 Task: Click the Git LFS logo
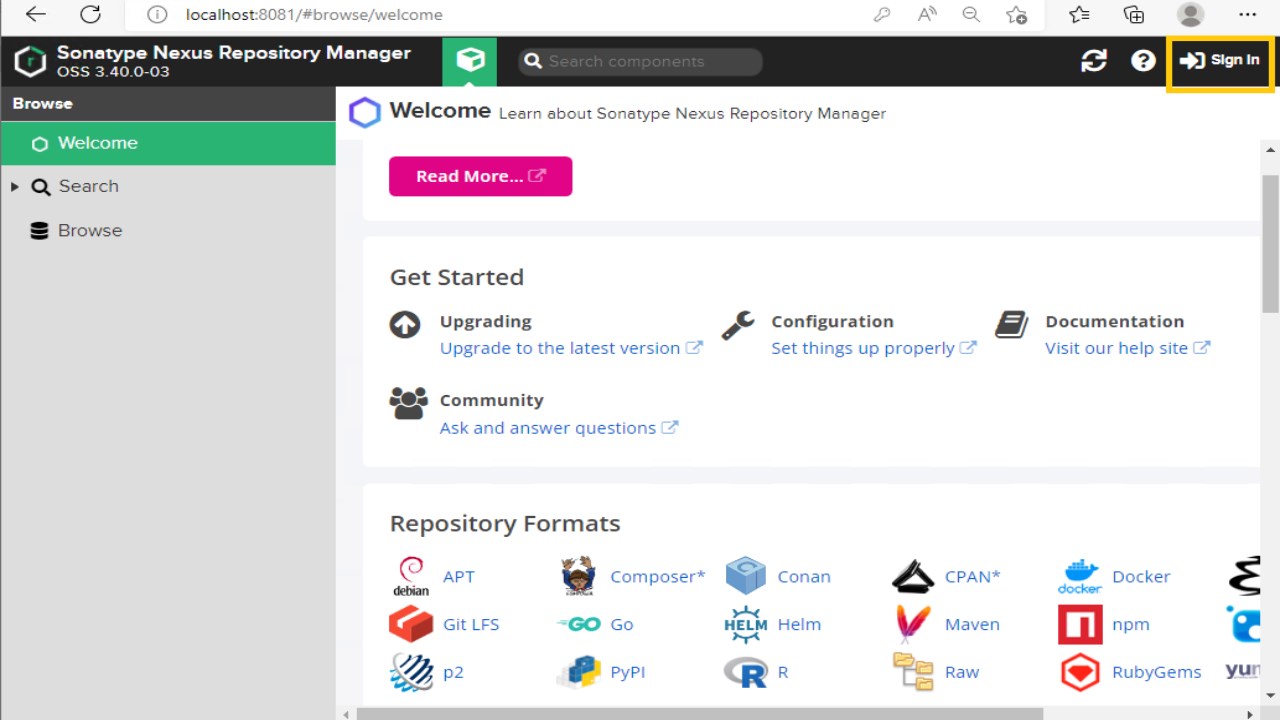(x=411, y=624)
